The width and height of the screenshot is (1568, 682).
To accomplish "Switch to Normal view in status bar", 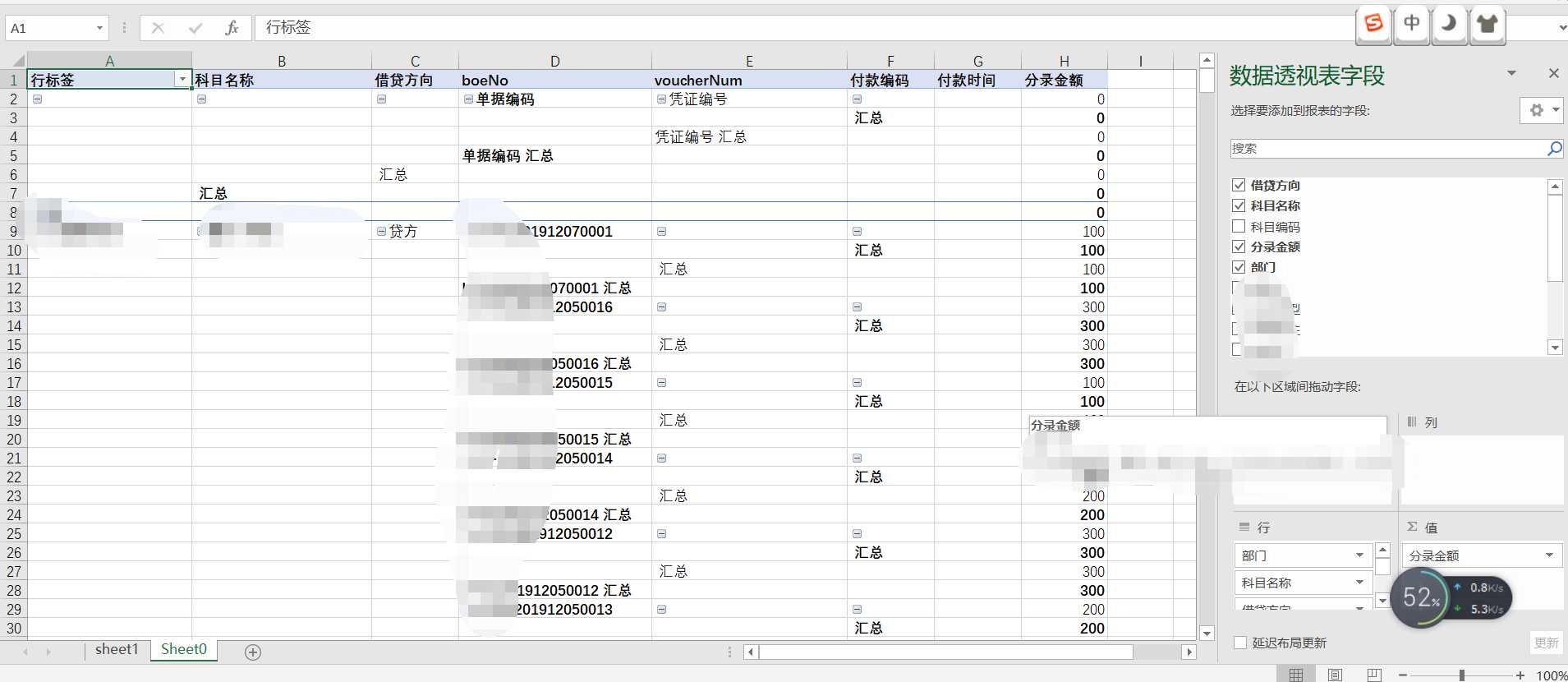I will coord(1296,675).
